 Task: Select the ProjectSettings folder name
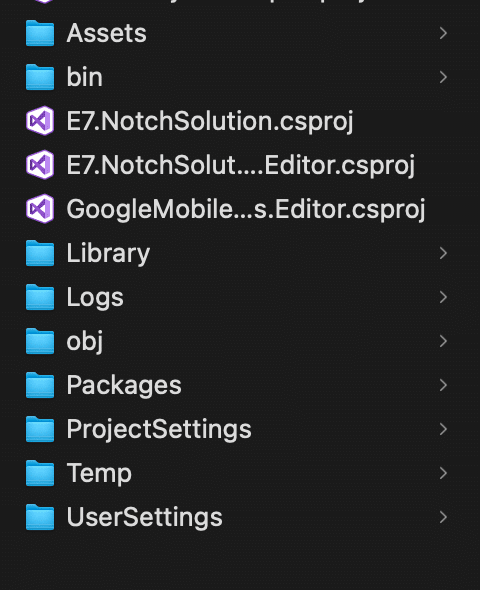click(x=159, y=430)
